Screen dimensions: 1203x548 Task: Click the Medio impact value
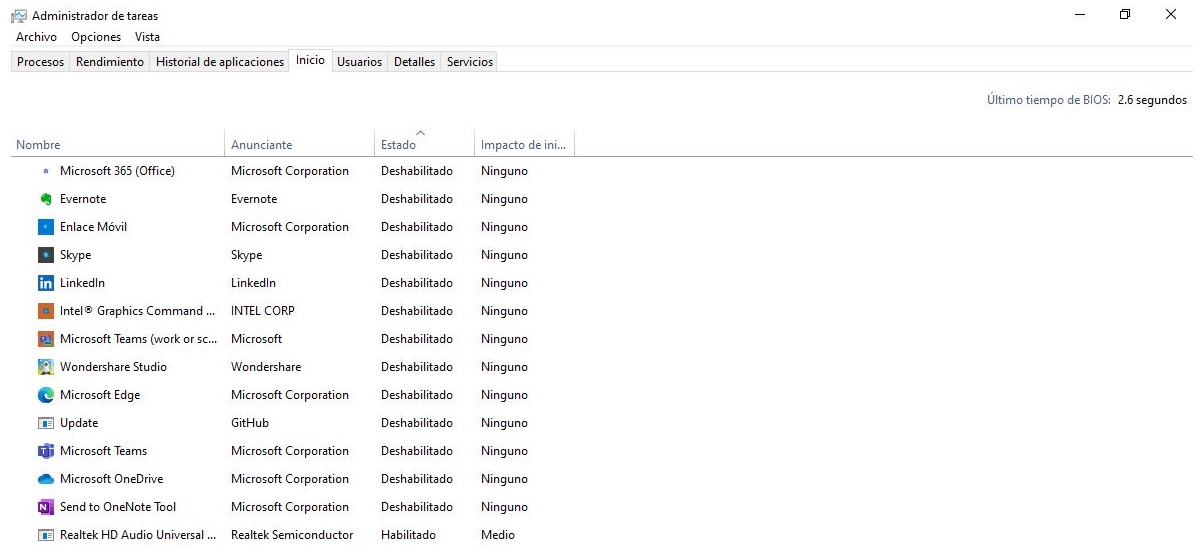(x=498, y=535)
